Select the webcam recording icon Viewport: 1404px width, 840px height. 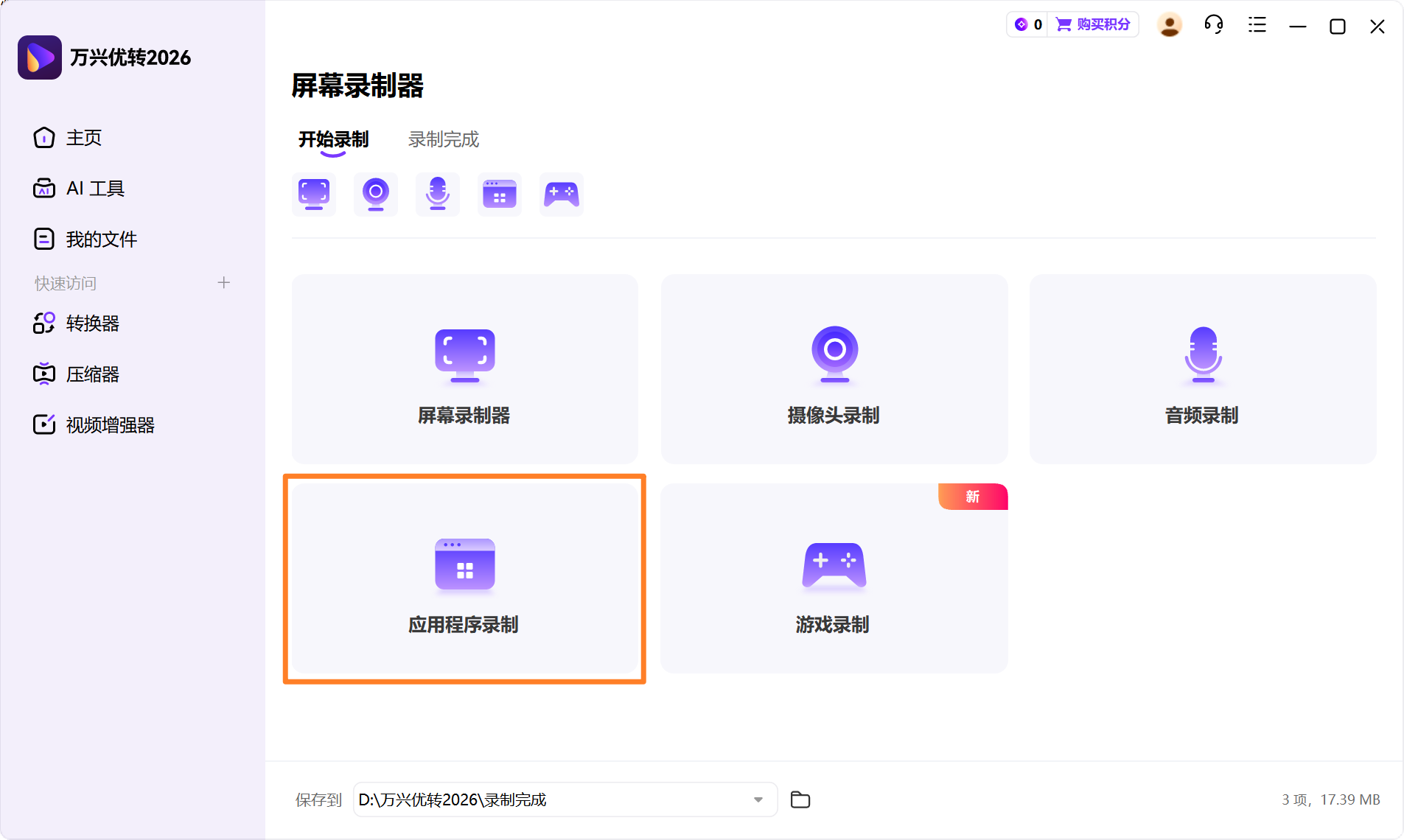pyautogui.click(x=376, y=194)
